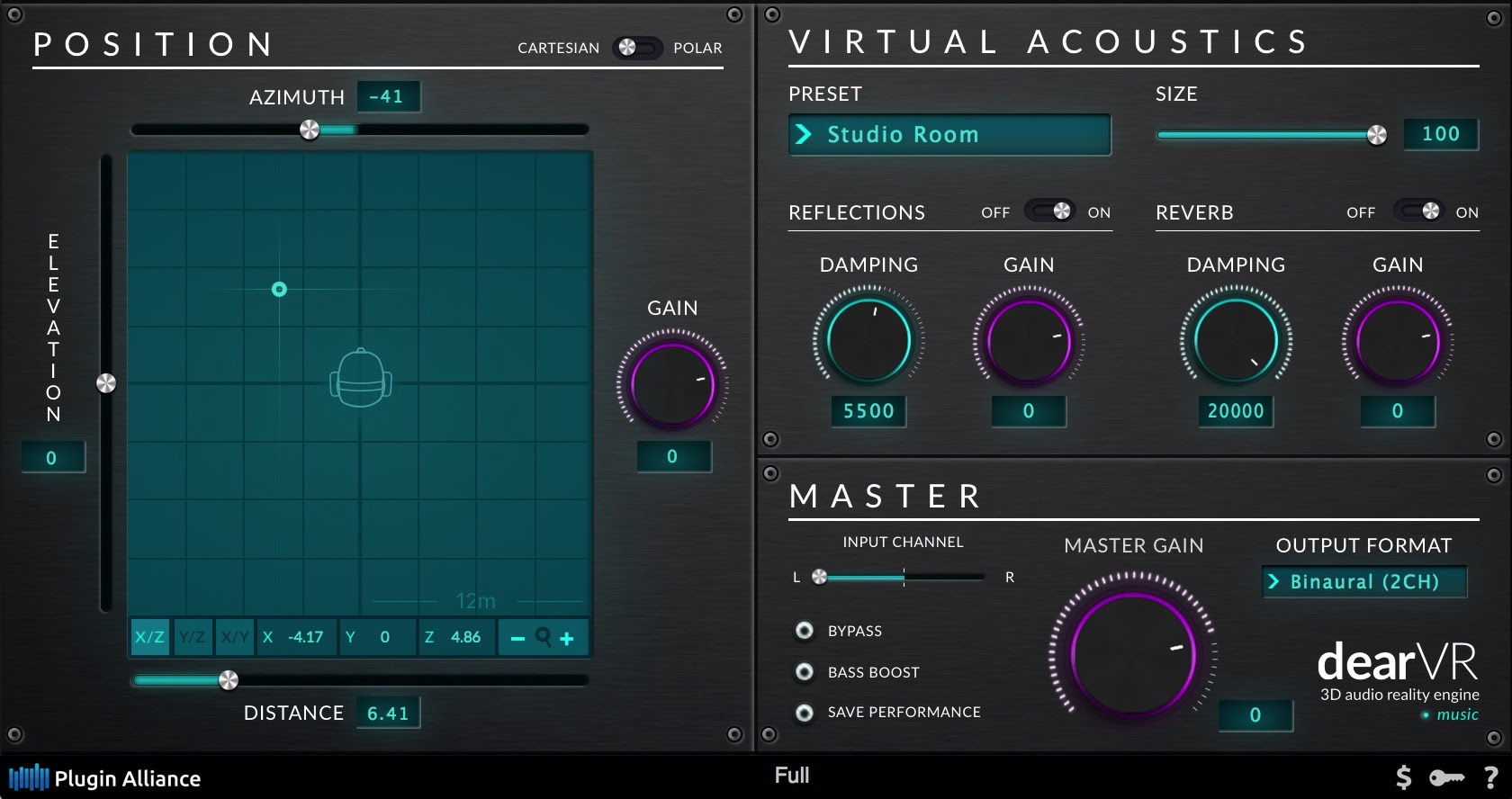This screenshot has height=799, width=1512.
Task: Enable the Bass Boost option
Action: tap(805, 672)
